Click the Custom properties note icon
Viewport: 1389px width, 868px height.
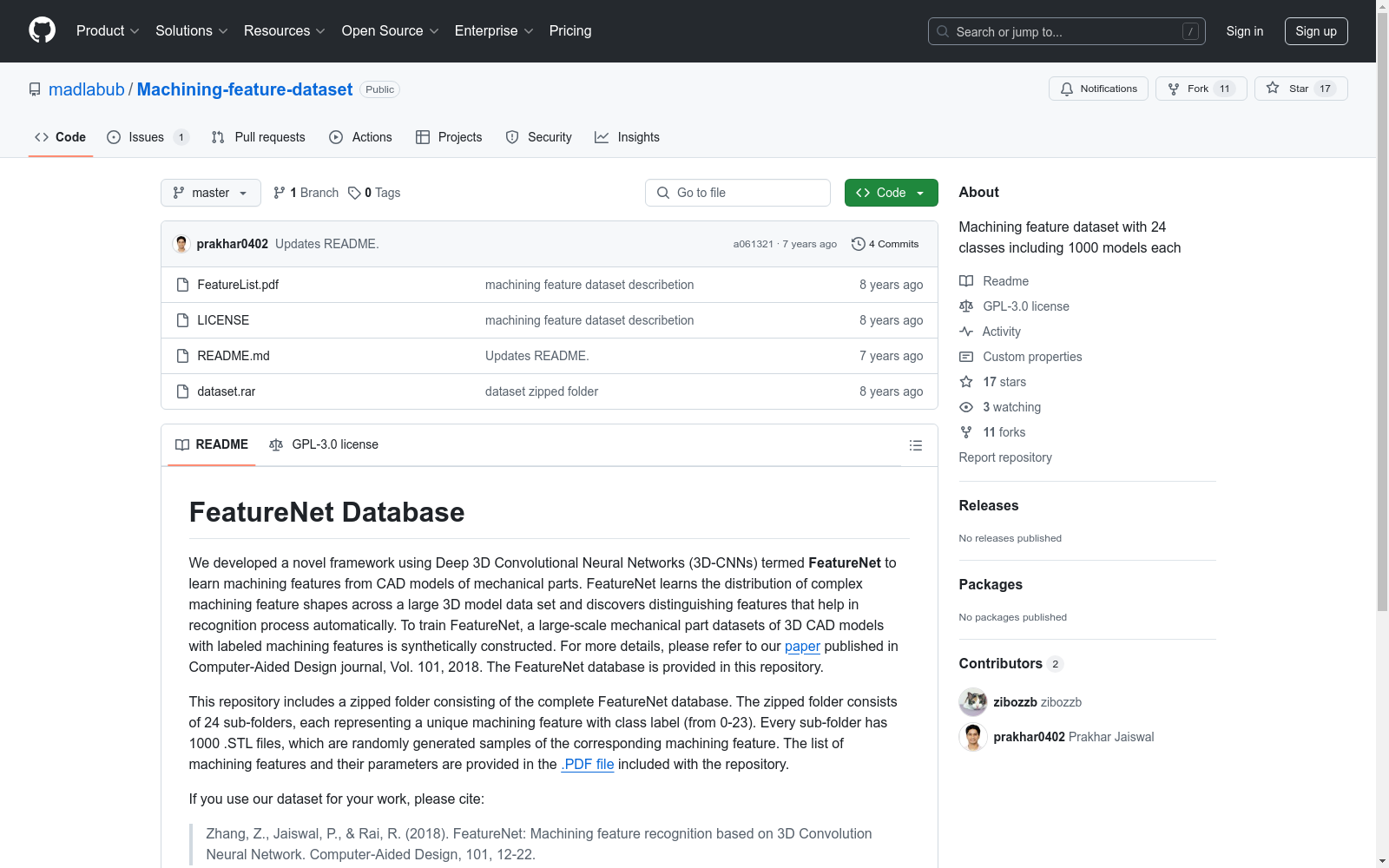click(966, 357)
